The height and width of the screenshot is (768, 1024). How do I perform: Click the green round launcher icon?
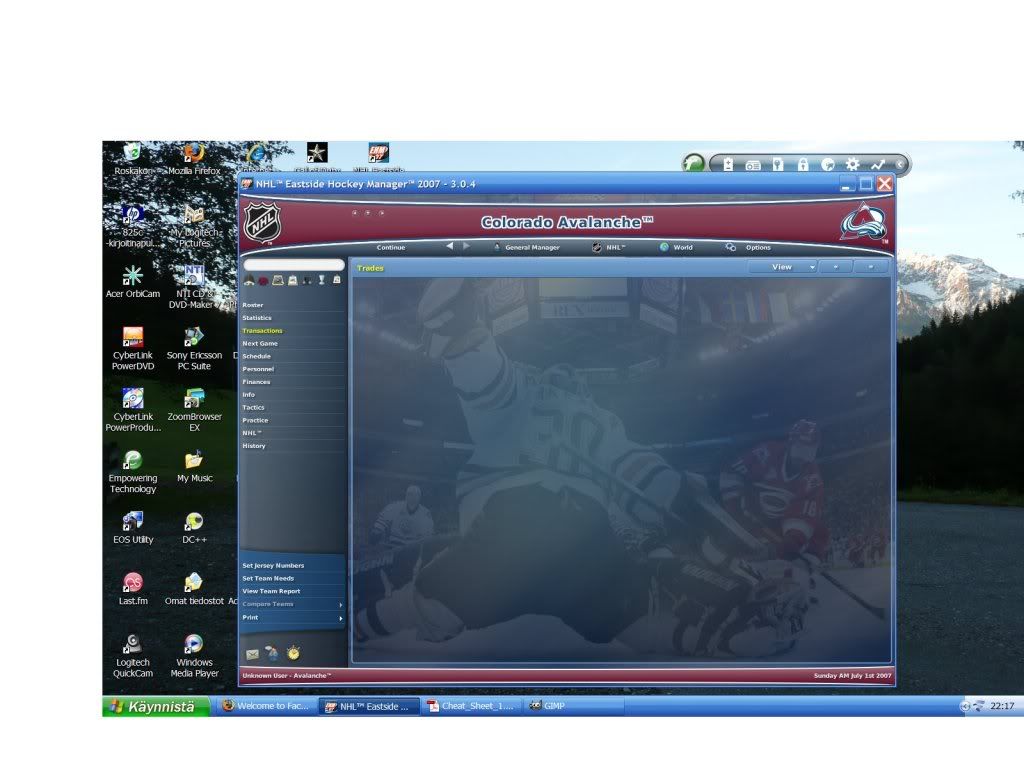click(x=694, y=163)
